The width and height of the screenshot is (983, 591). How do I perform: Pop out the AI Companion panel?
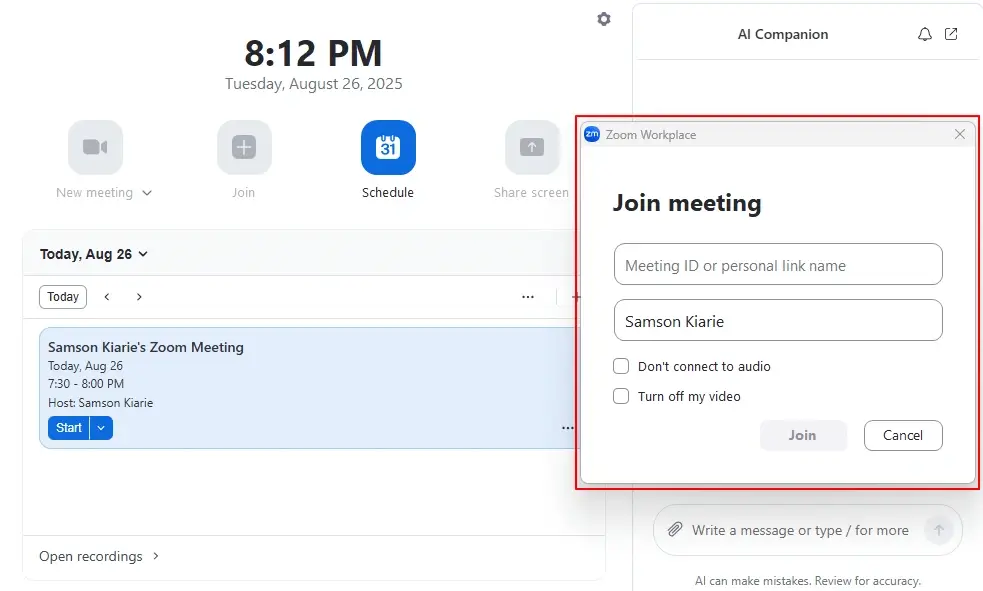pyautogui.click(x=951, y=34)
